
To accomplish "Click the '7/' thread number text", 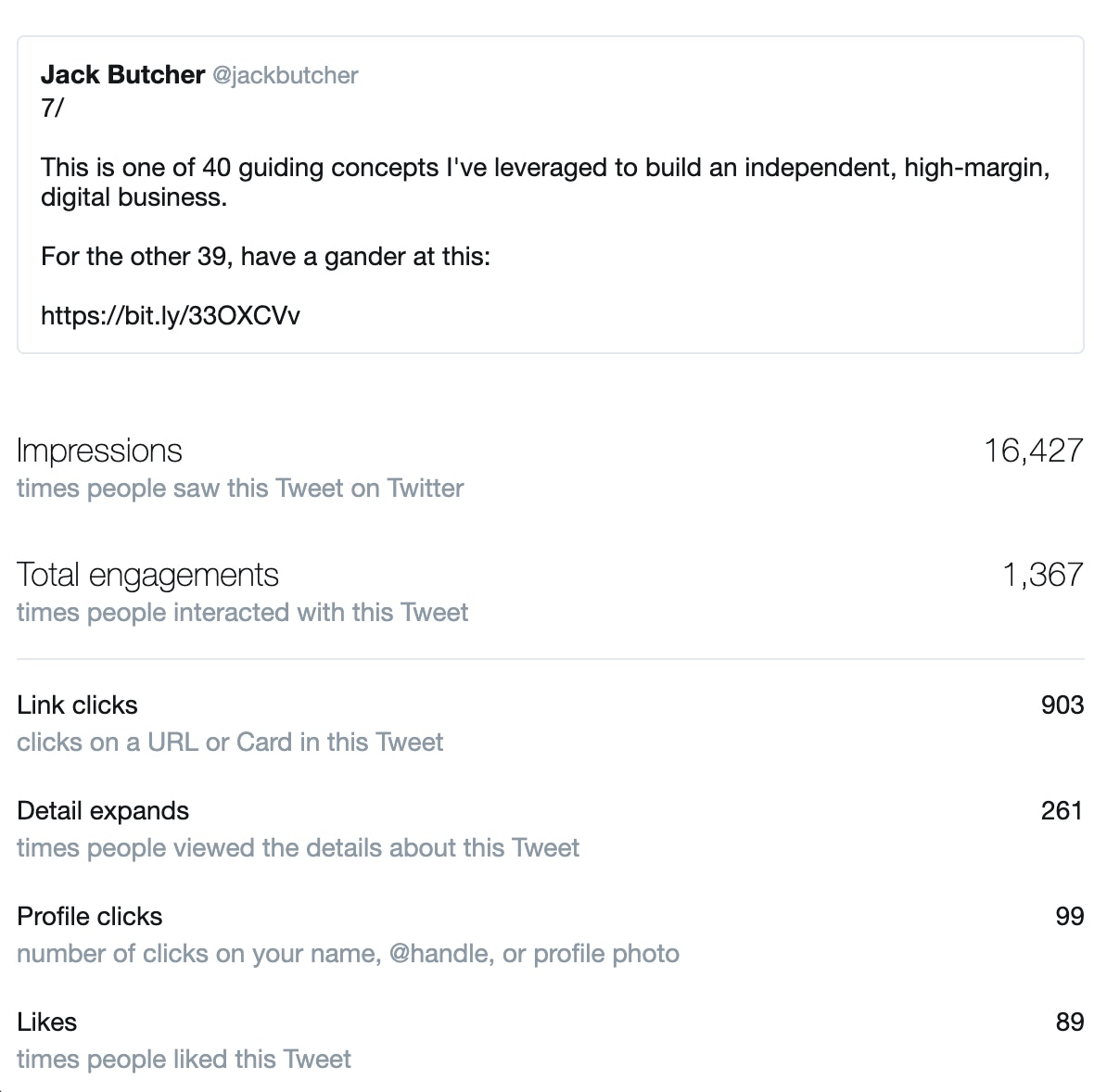I will pyautogui.click(x=52, y=108).
